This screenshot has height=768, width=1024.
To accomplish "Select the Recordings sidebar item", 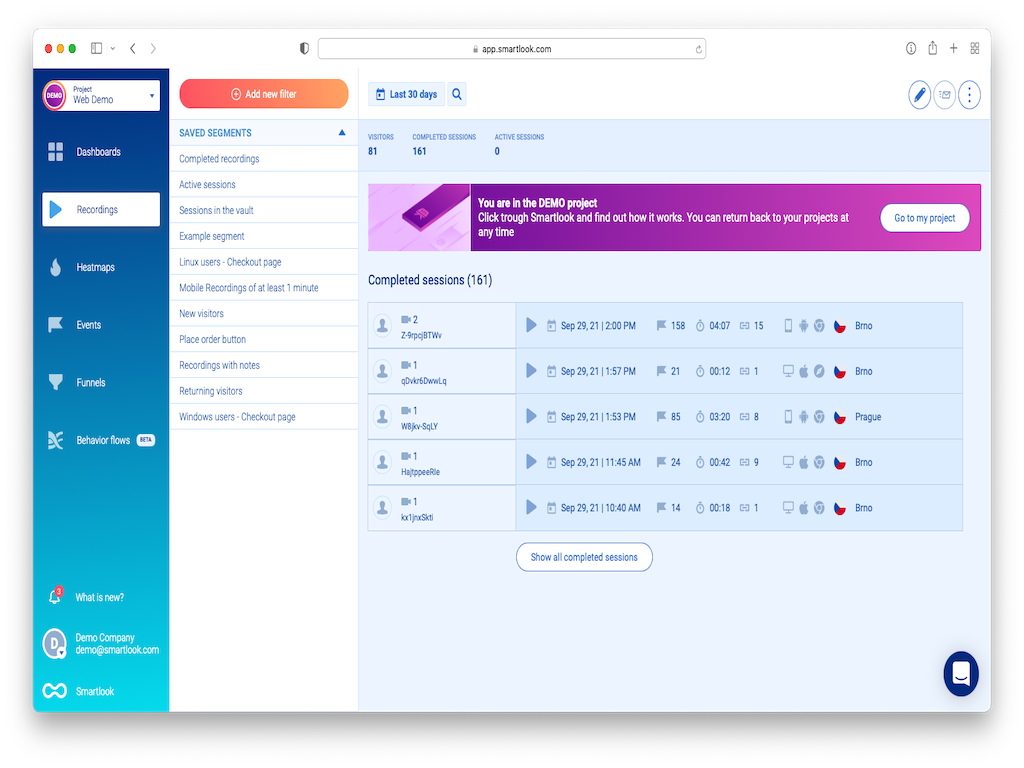I will pos(101,210).
